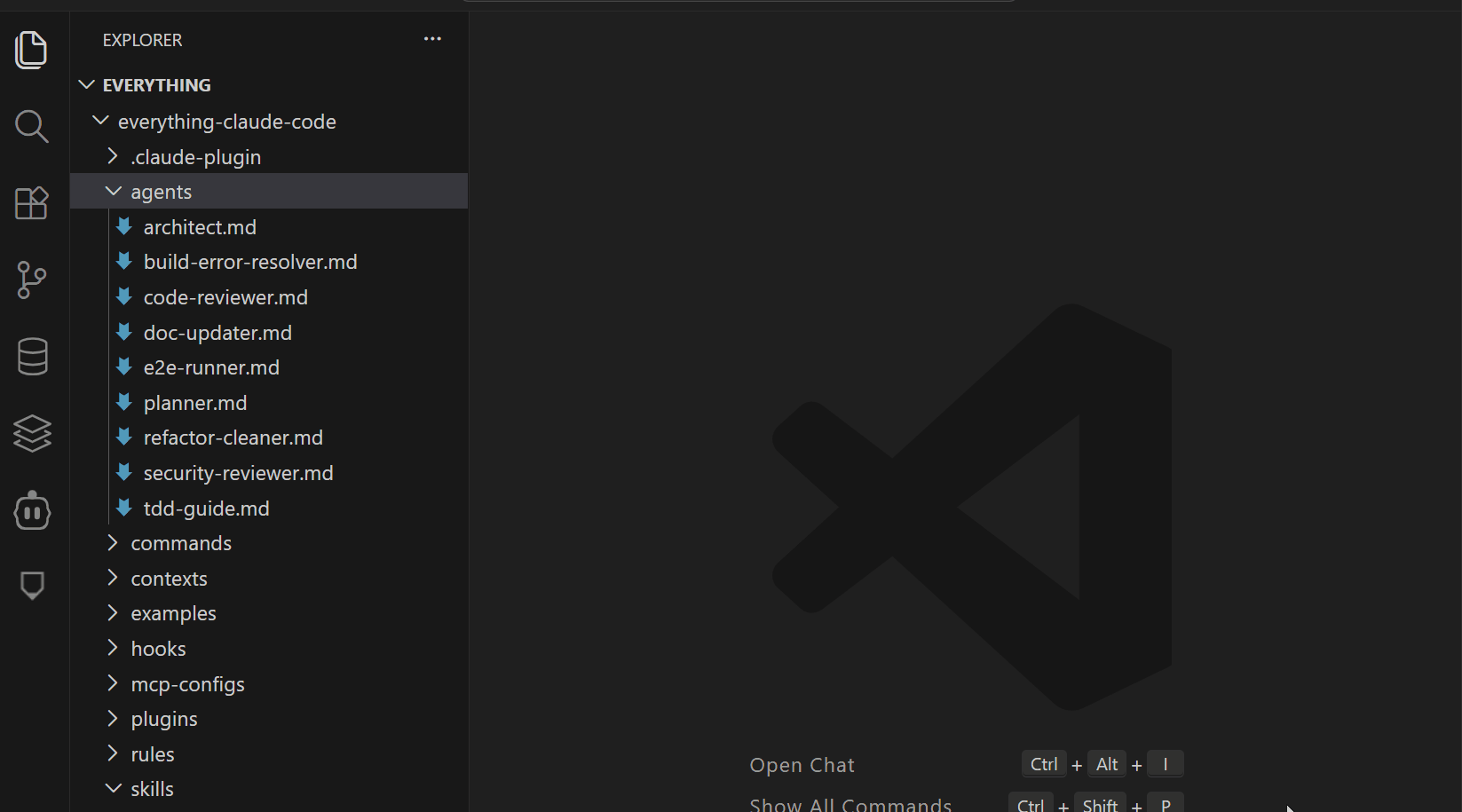The image size is (1462, 812).
Task: Click the markdown icon beside build-error-resolver.md
Action: [x=124, y=262]
